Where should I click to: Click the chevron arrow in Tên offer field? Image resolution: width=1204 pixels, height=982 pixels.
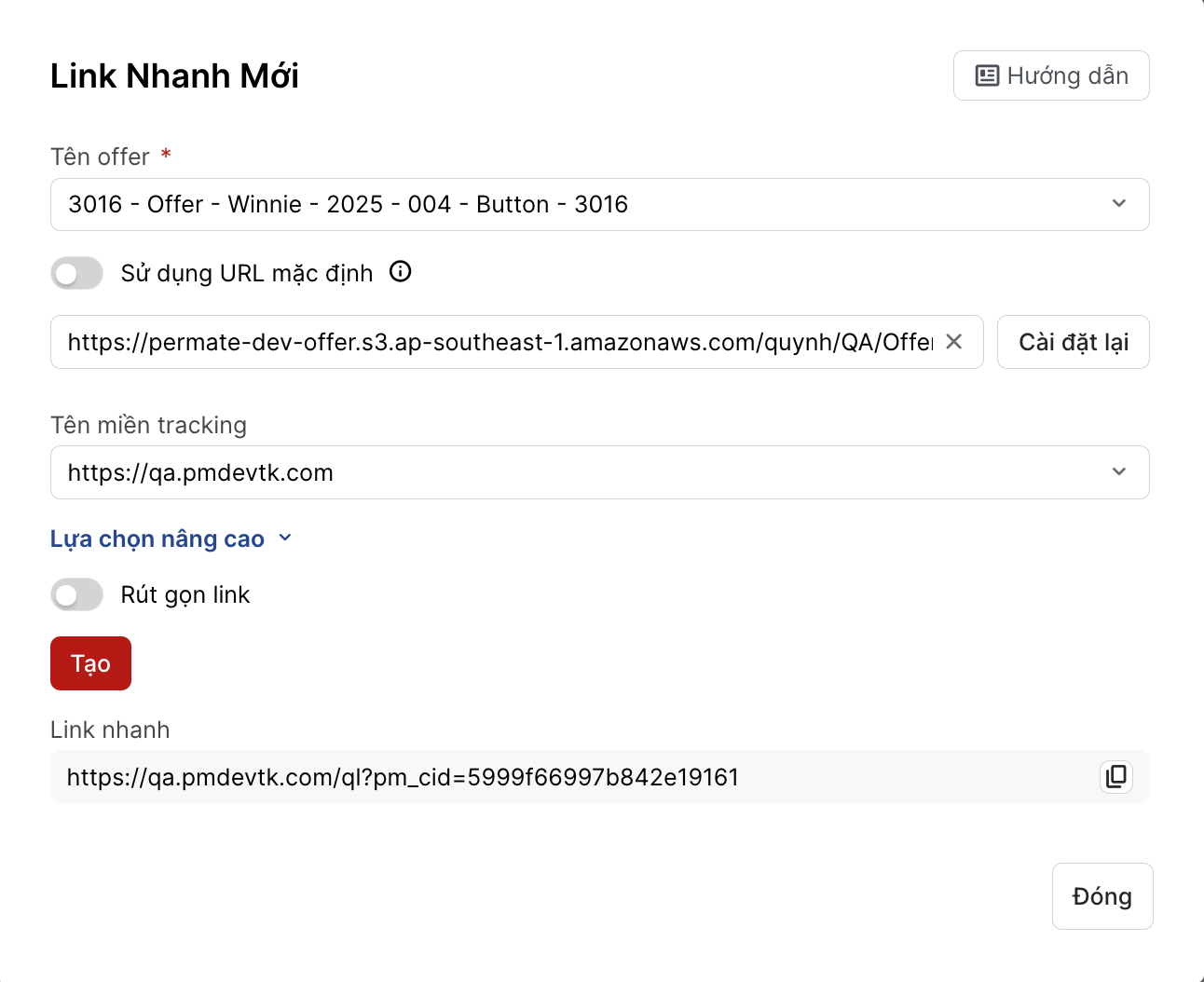[1119, 203]
